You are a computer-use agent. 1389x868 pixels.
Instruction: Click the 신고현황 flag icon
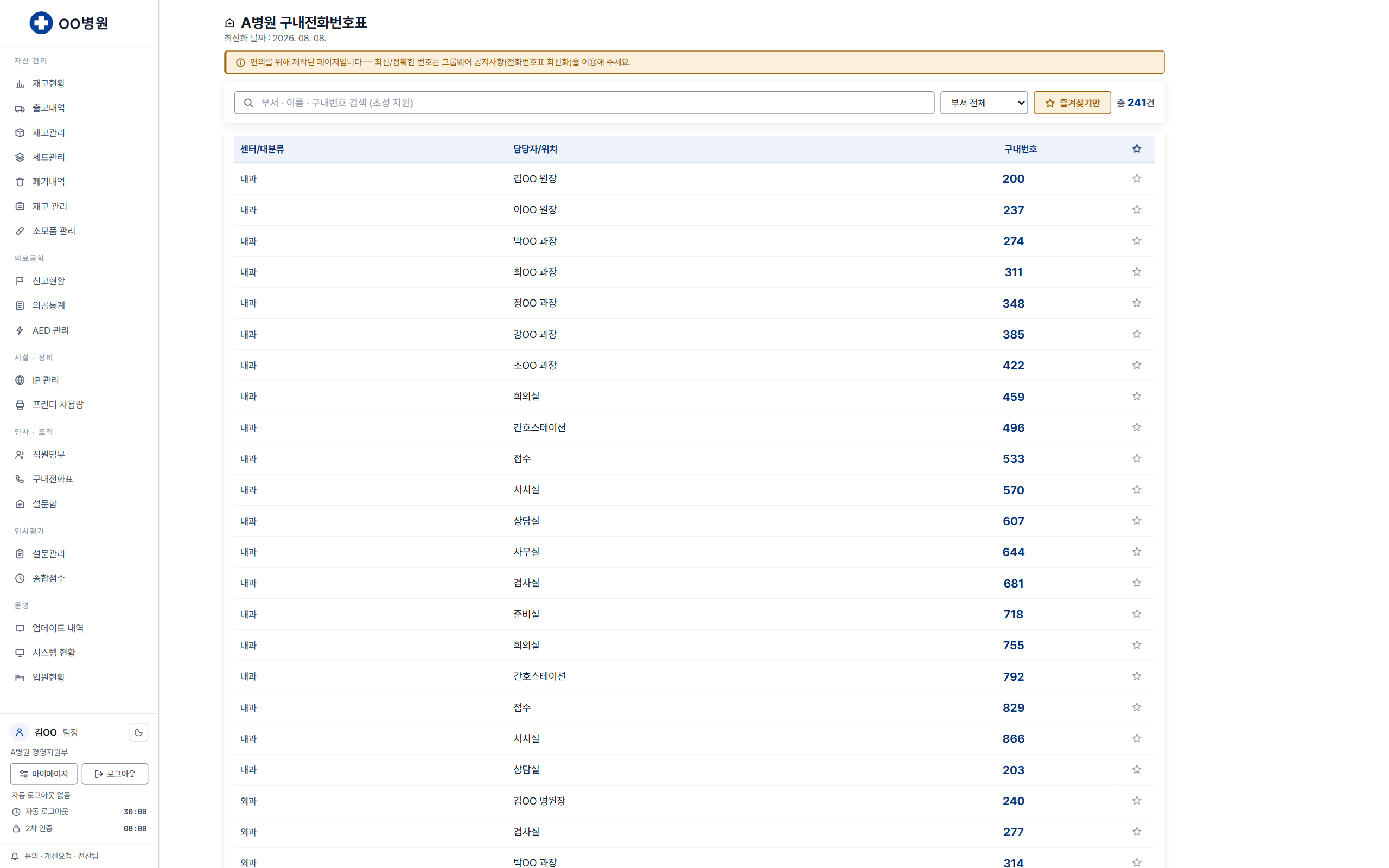[20, 280]
